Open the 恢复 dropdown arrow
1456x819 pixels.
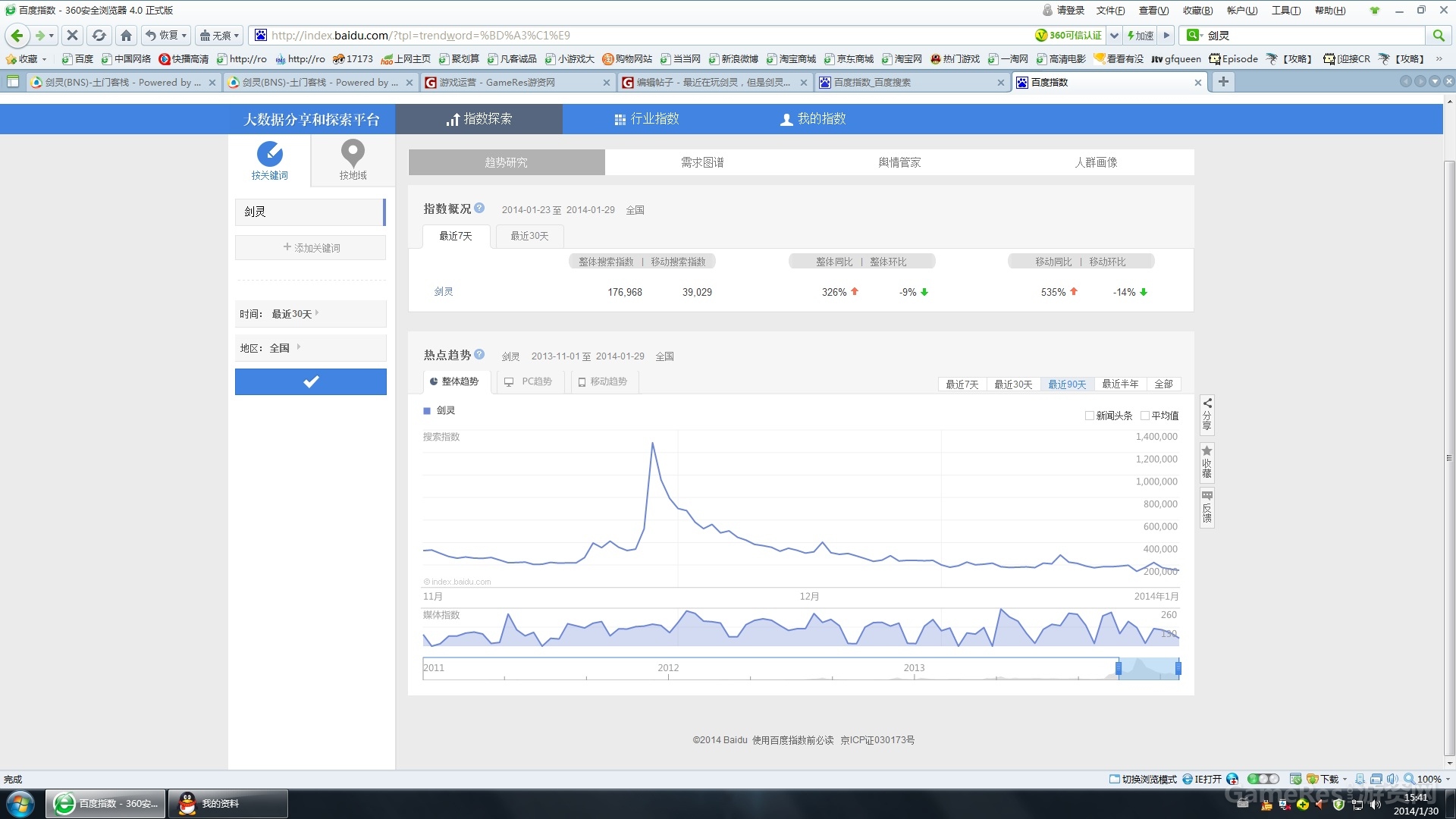click(184, 36)
